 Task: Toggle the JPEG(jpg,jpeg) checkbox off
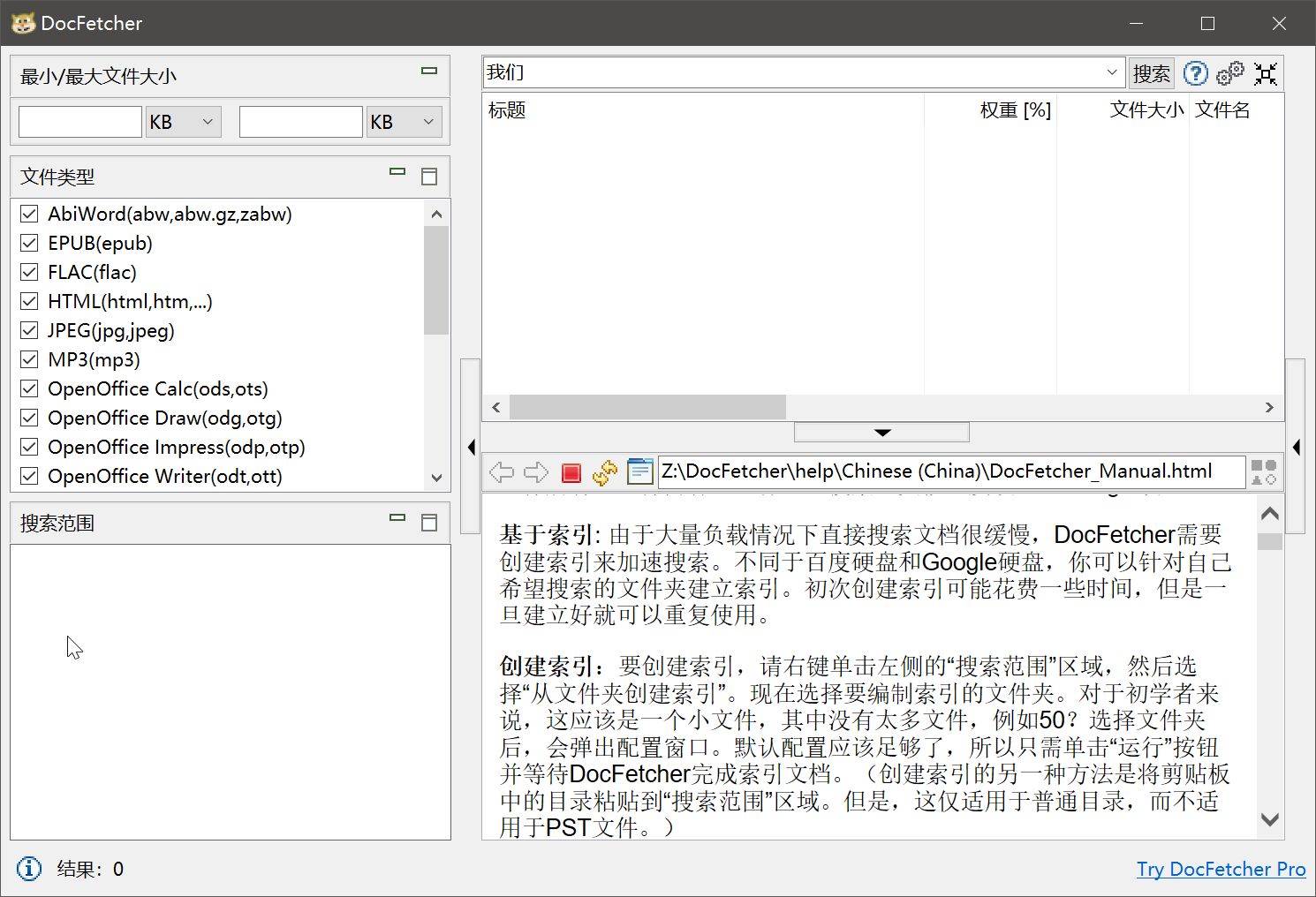pos(28,329)
